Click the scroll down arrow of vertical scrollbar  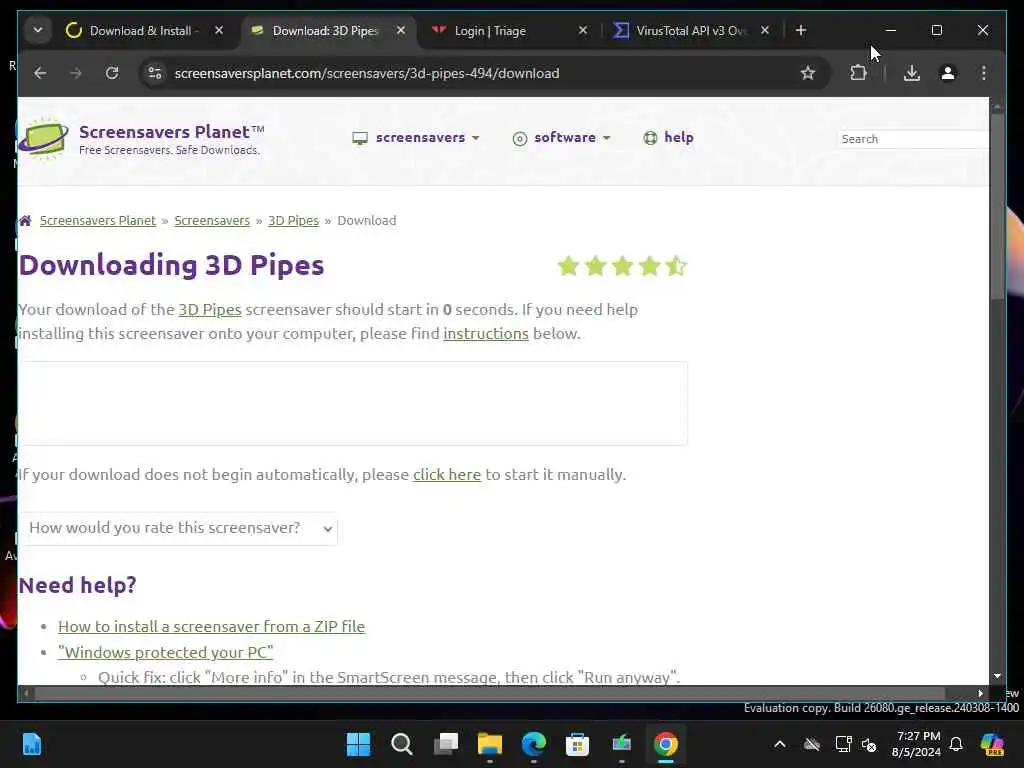[997, 676]
